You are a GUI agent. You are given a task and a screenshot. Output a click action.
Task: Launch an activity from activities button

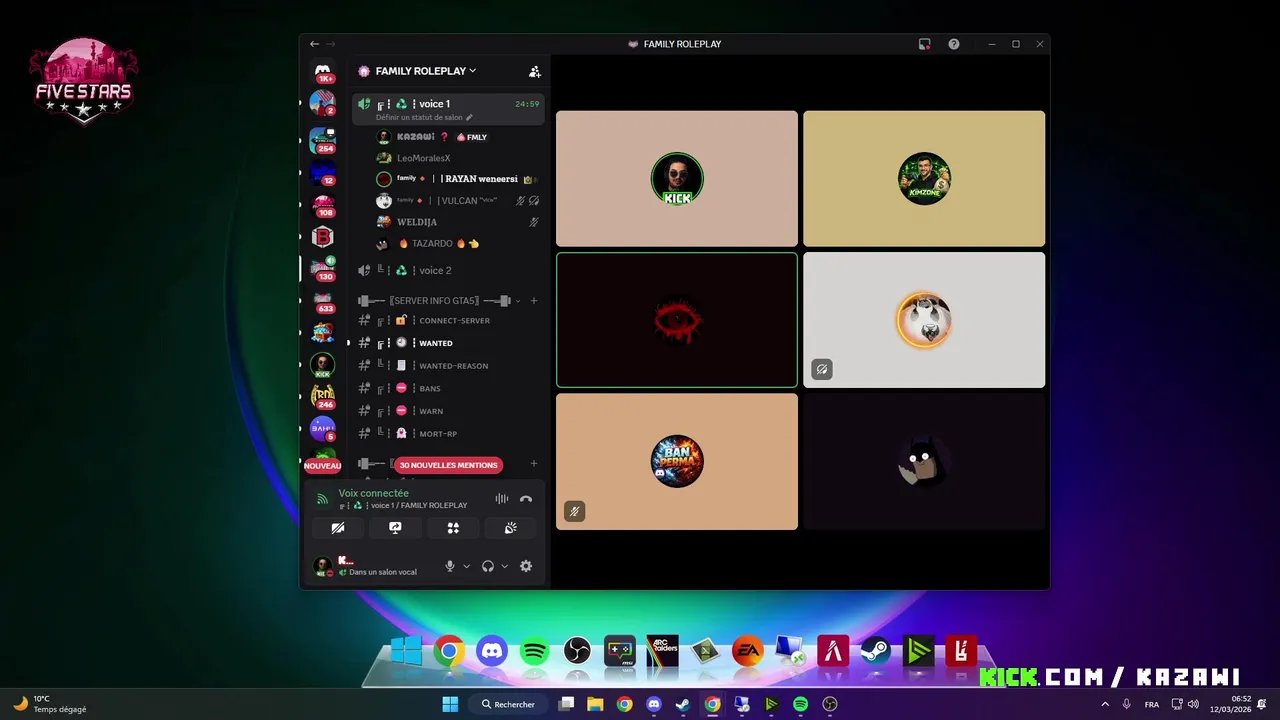point(453,528)
